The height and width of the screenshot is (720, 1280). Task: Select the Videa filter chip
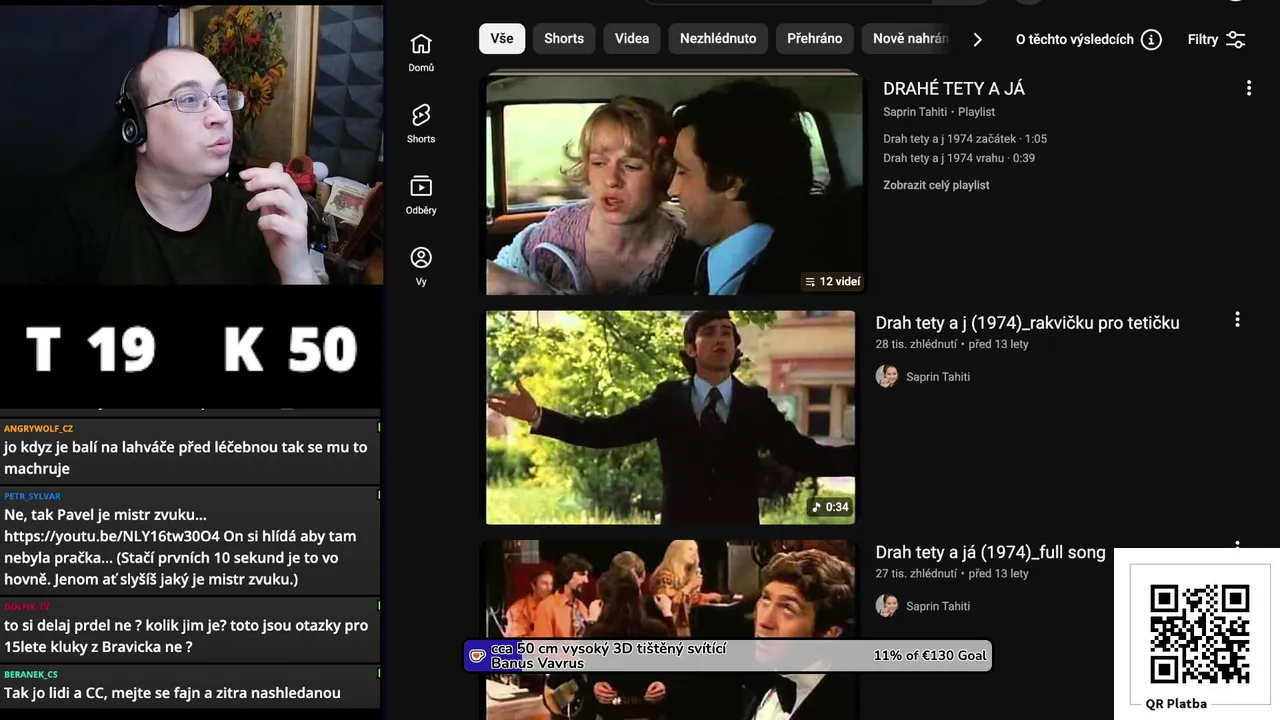click(x=632, y=38)
